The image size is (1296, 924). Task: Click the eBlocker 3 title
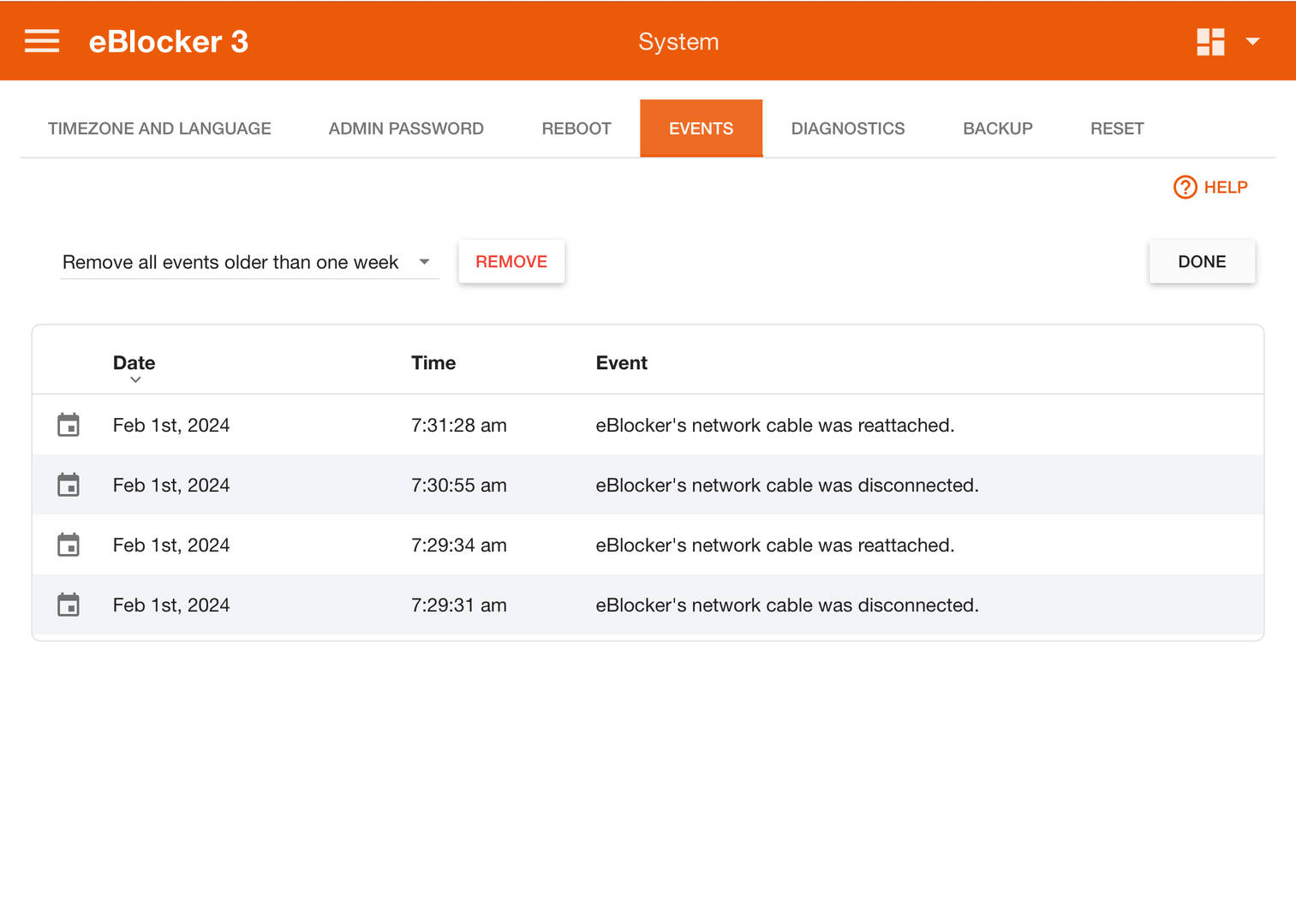coord(169,41)
